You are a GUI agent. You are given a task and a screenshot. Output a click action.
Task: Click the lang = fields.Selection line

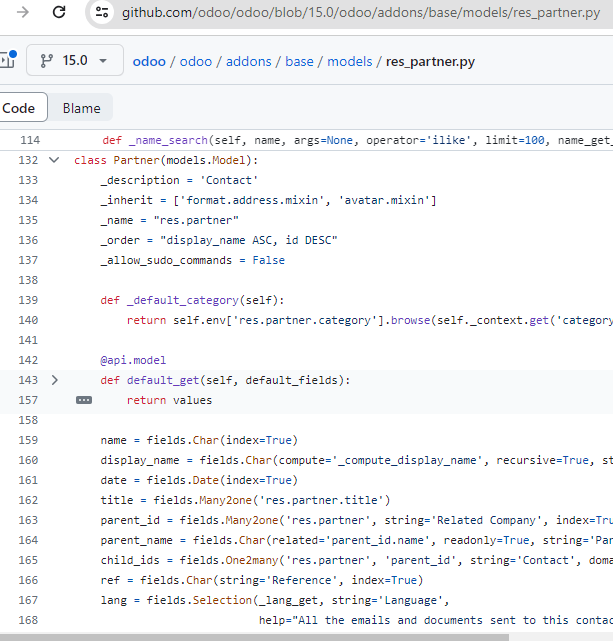click(275, 600)
